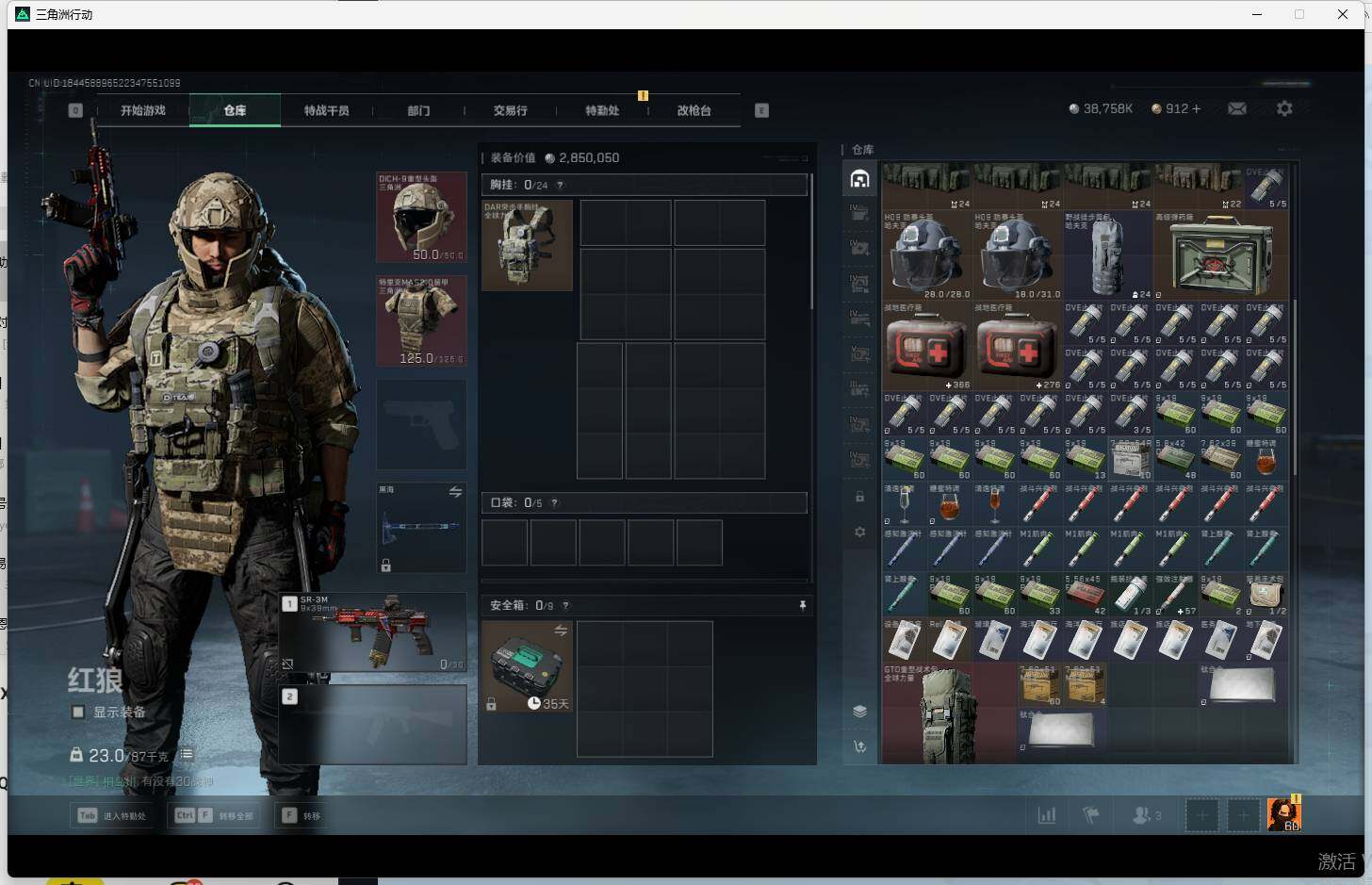
Task: Select the H09 helmet with durability 18.0/31.0
Action: pos(1018,254)
